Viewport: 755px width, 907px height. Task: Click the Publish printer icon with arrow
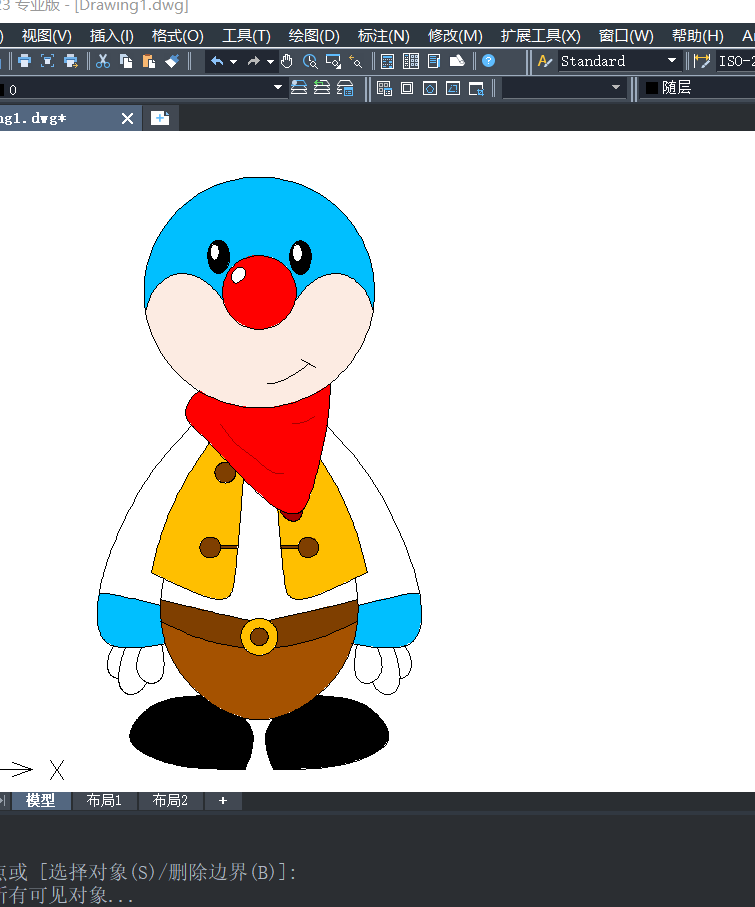(71, 61)
